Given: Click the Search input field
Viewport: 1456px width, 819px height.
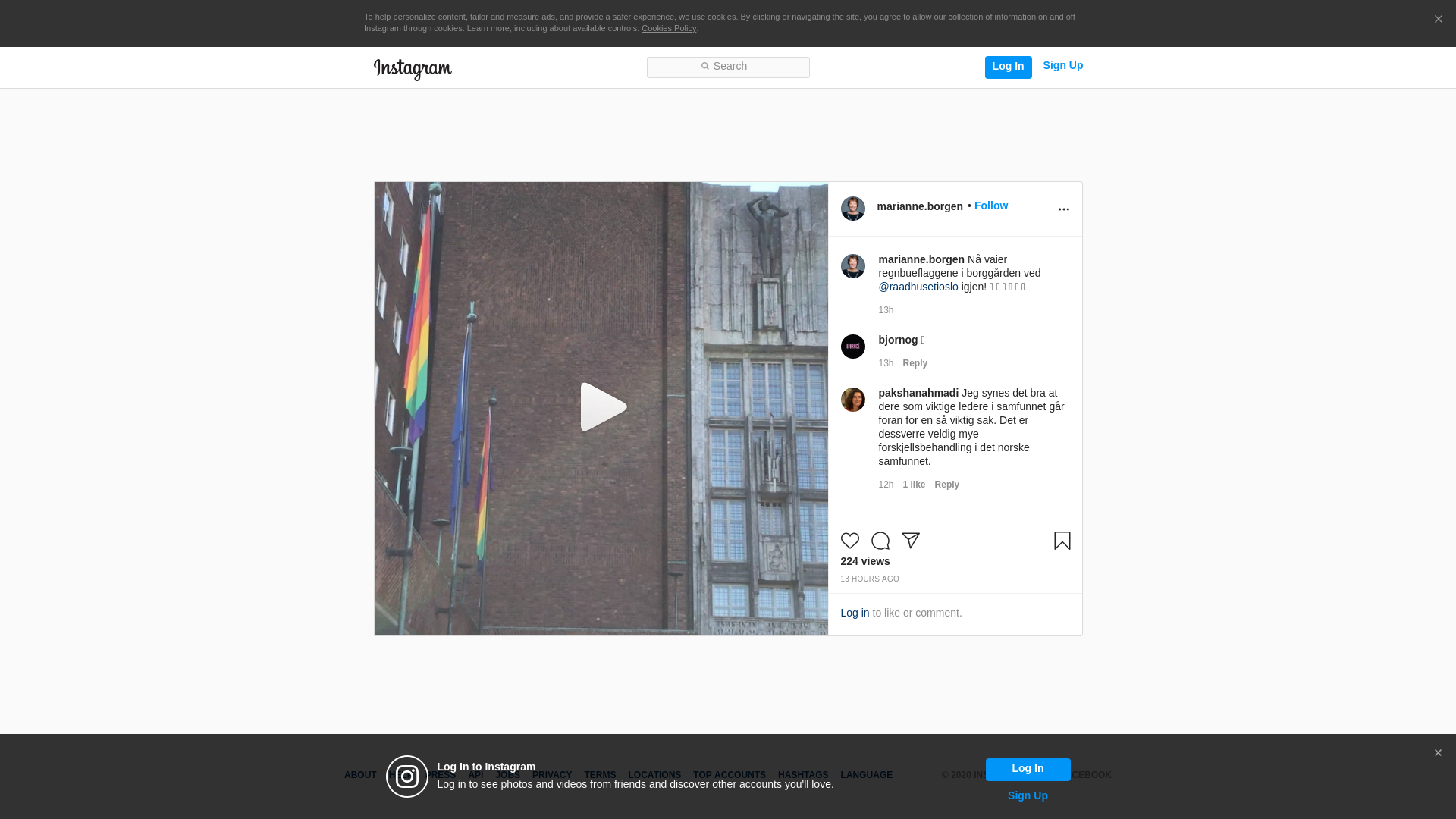Looking at the screenshot, I should pyautogui.click(x=728, y=67).
